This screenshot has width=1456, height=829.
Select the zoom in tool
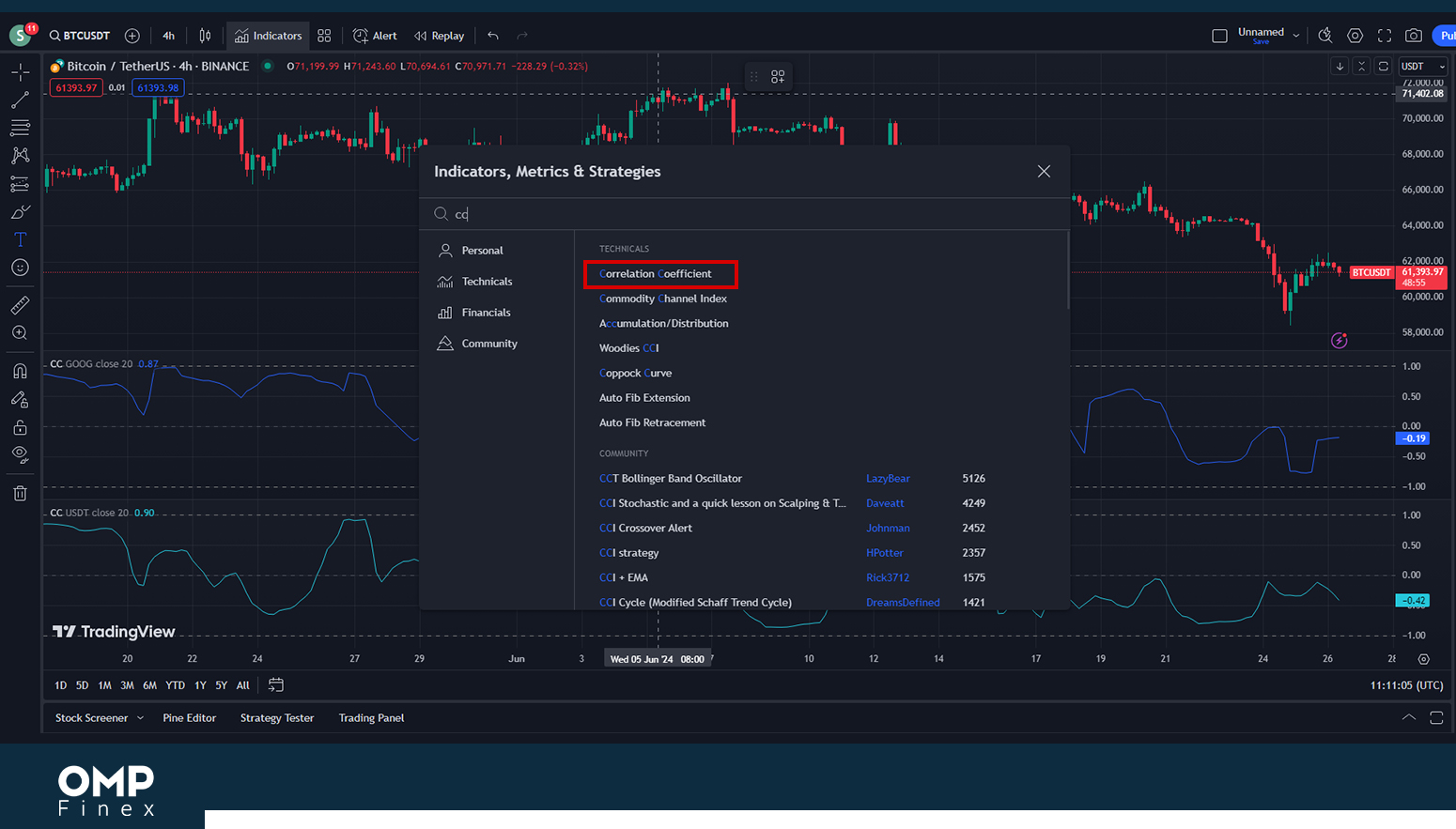[x=20, y=333]
